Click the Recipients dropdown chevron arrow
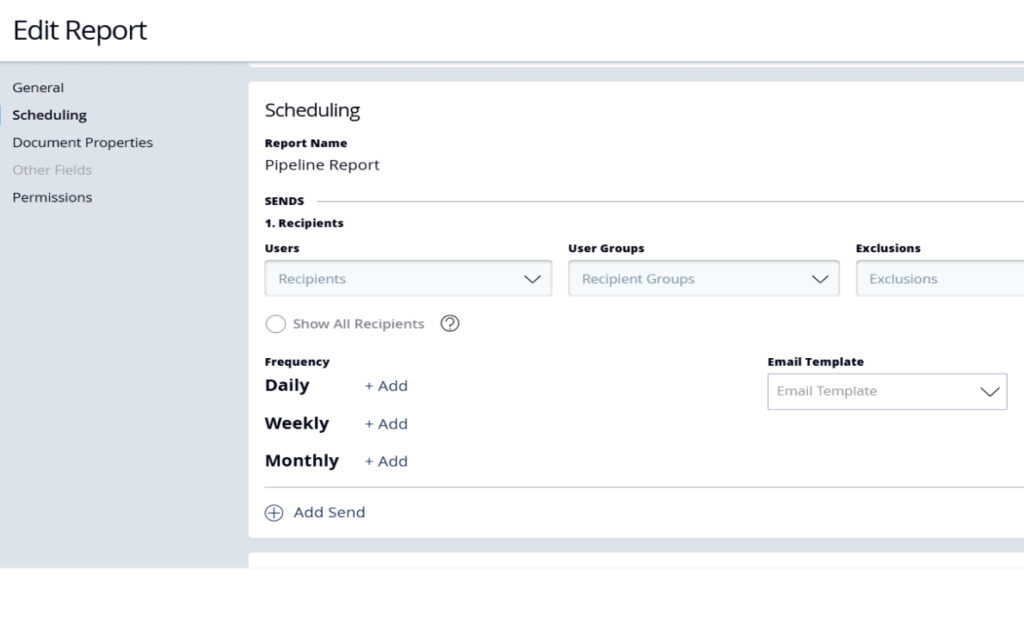This screenshot has height=637, width=1024. pos(532,279)
